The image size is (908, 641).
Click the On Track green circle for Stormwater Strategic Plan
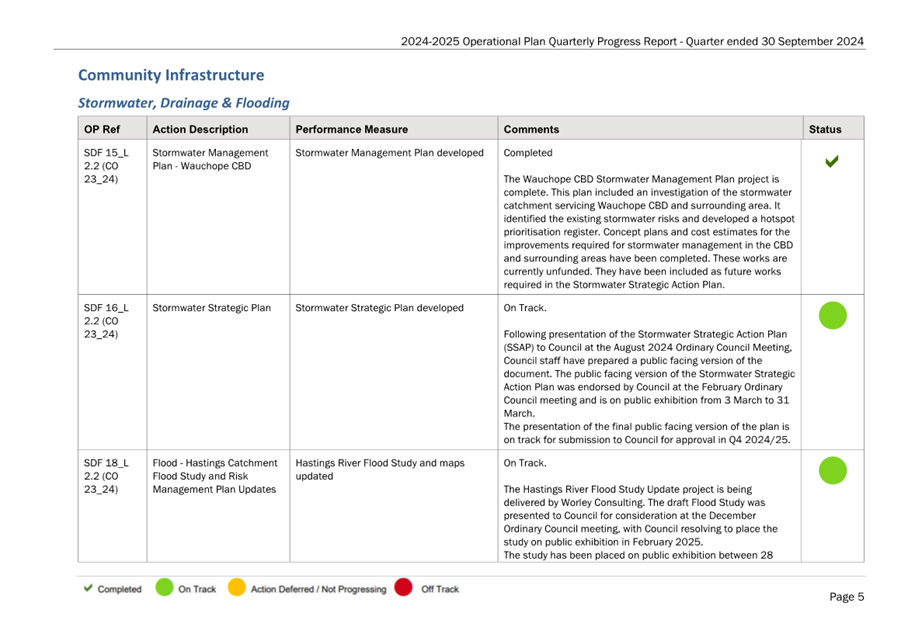[x=833, y=316]
